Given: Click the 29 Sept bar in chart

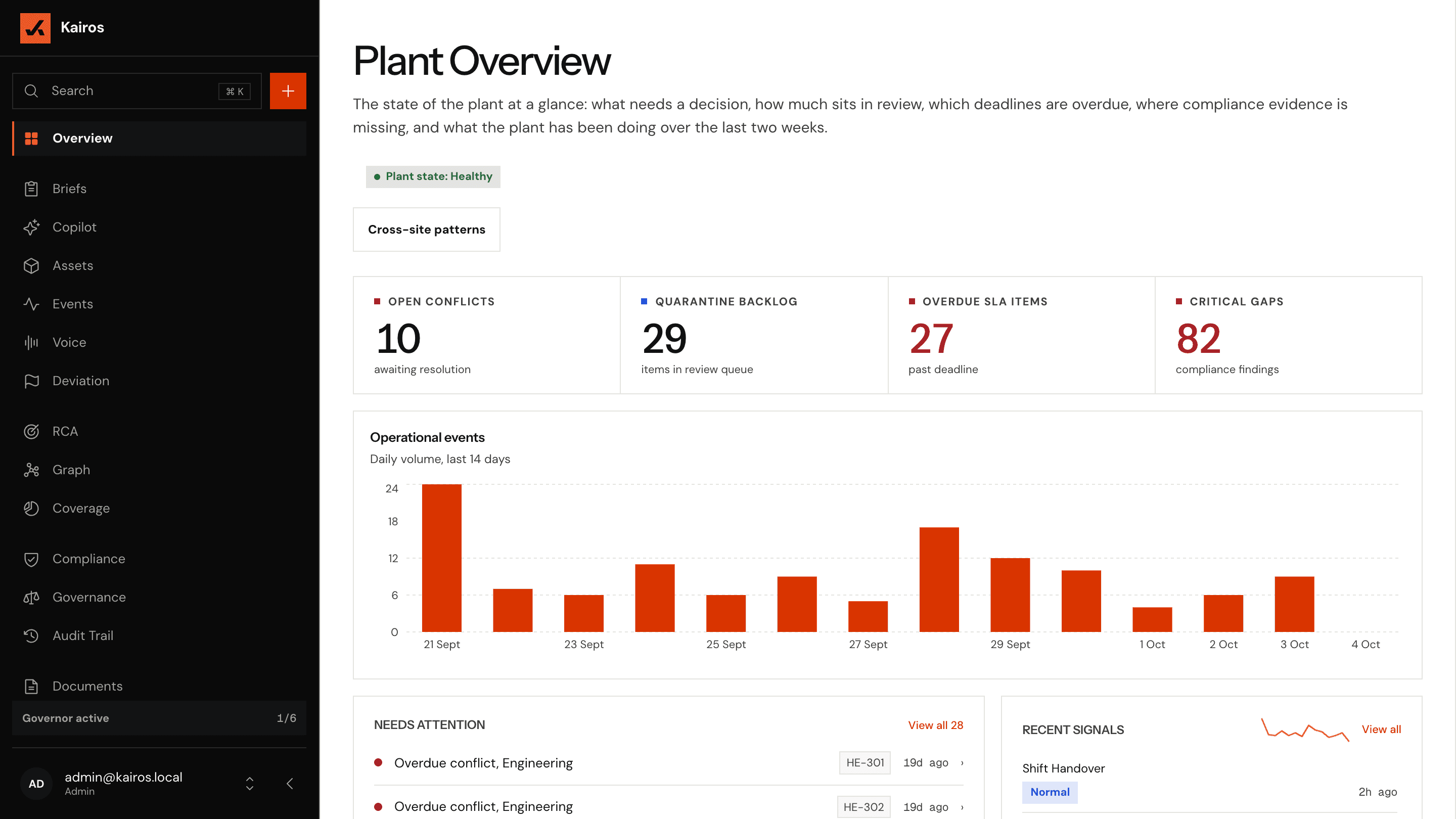Looking at the screenshot, I should (x=1010, y=595).
